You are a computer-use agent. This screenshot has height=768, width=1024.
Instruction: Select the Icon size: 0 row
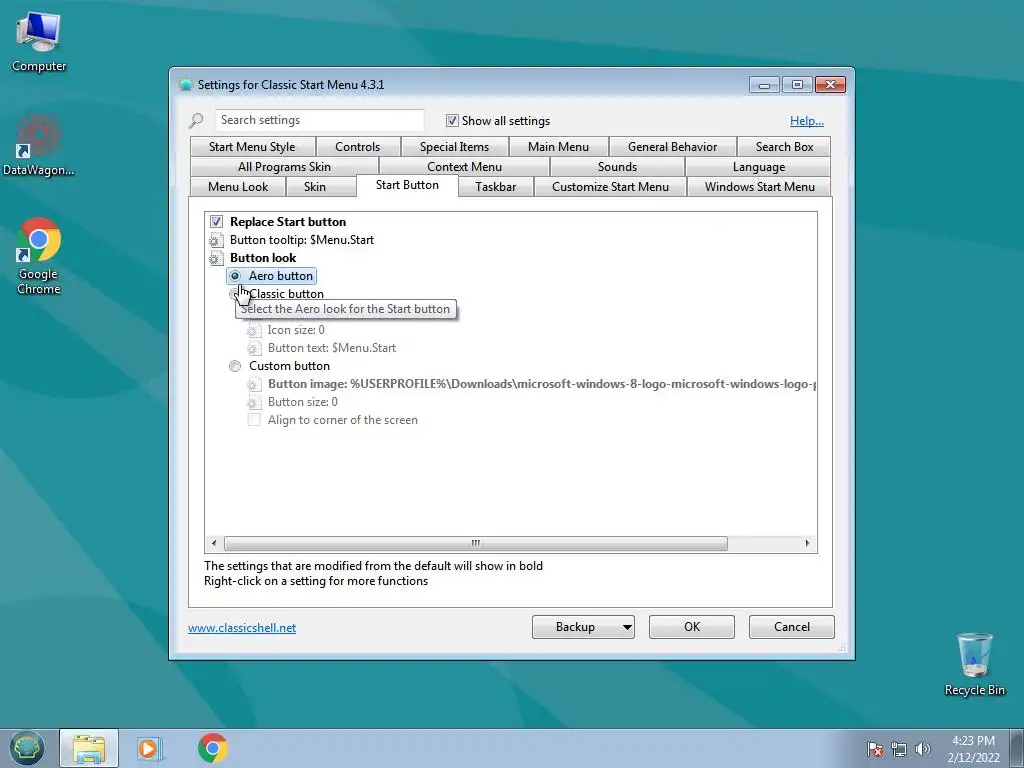click(296, 330)
